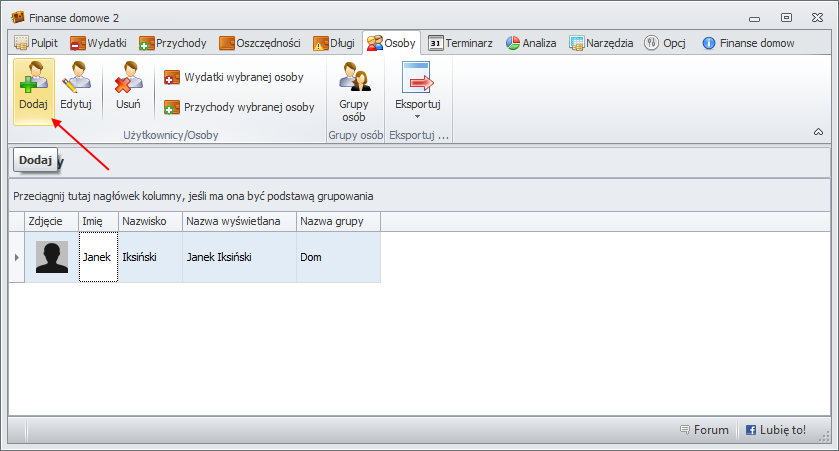Click Przychody wybranej osoby button
This screenshot has height=451, width=839.
(238, 107)
